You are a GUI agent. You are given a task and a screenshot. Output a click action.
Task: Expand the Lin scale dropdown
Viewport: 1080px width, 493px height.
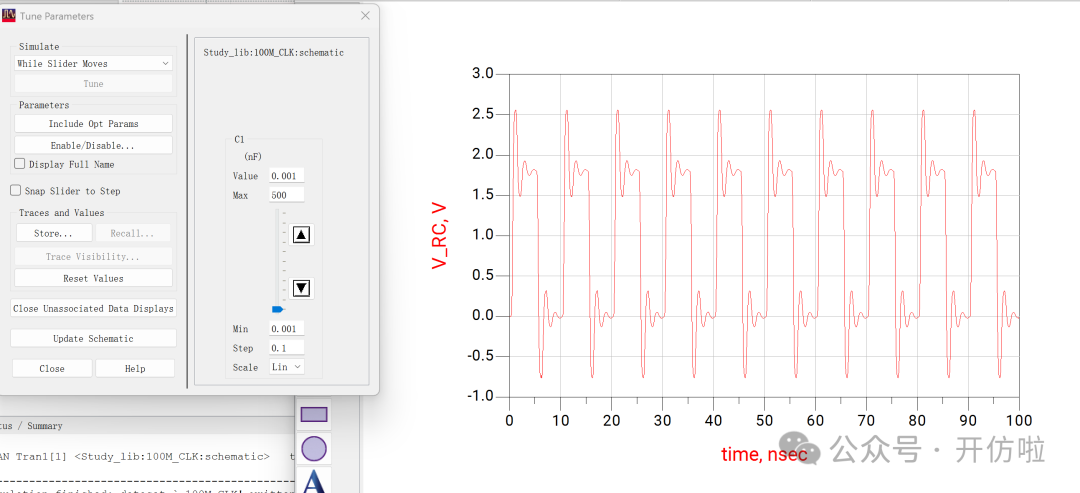tap(287, 367)
